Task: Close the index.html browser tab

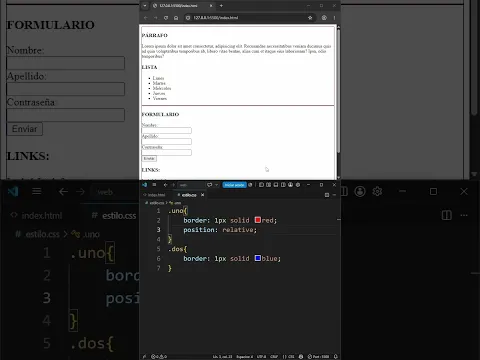Action: (211, 6)
